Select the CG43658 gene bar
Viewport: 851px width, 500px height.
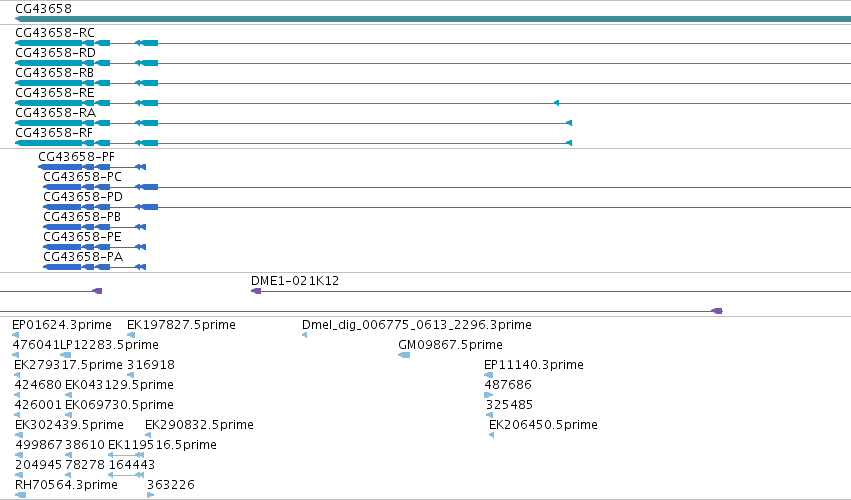click(433, 19)
